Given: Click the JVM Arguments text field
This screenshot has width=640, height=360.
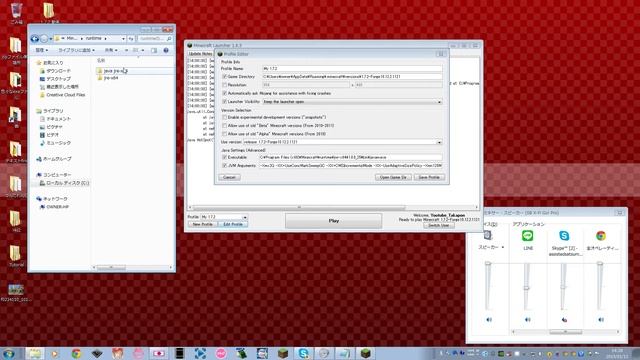Looking at the screenshot, I should pyautogui.click(x=351, y=165).
